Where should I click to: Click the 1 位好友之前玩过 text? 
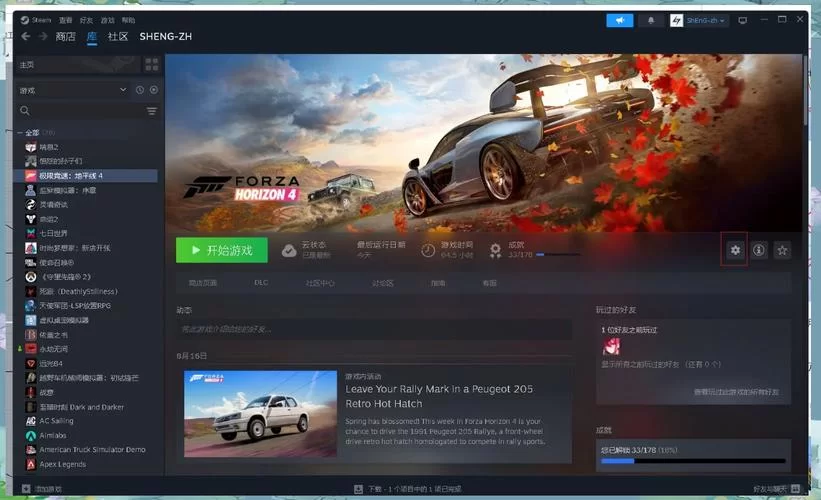pos(629,330)
